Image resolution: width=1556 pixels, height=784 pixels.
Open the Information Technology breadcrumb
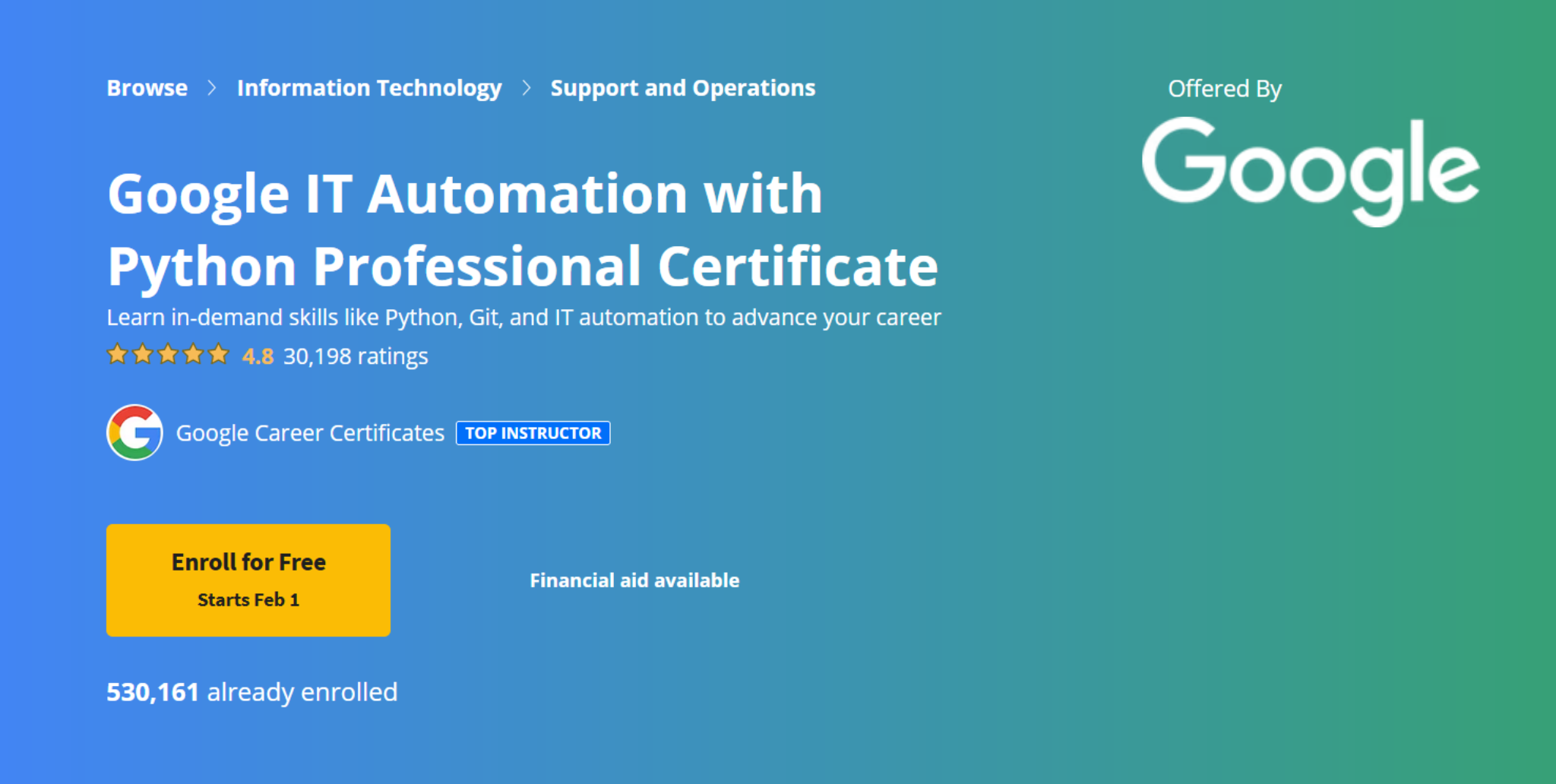tap(369, 88)
